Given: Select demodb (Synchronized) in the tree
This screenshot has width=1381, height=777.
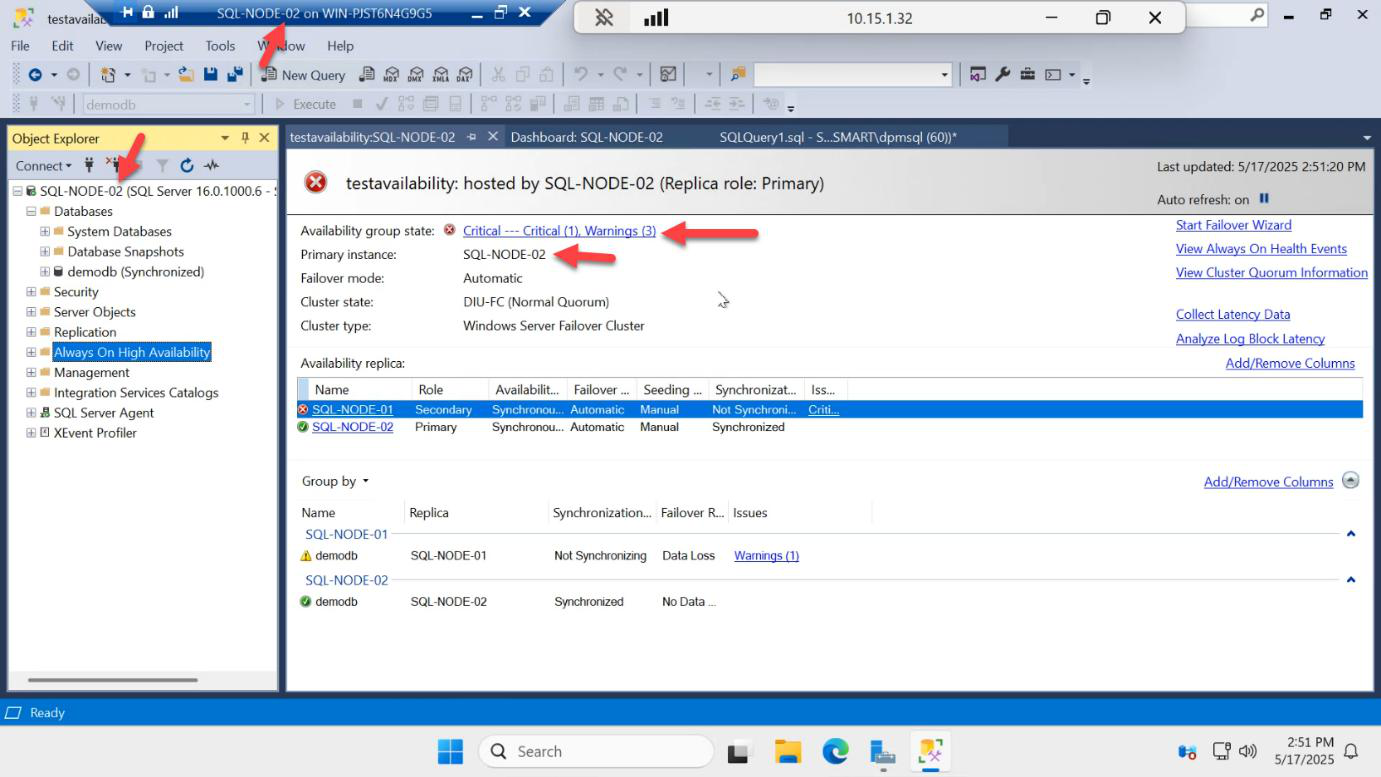Looking at the screenshot, I should pyautogui.click(x=135, y=272).
